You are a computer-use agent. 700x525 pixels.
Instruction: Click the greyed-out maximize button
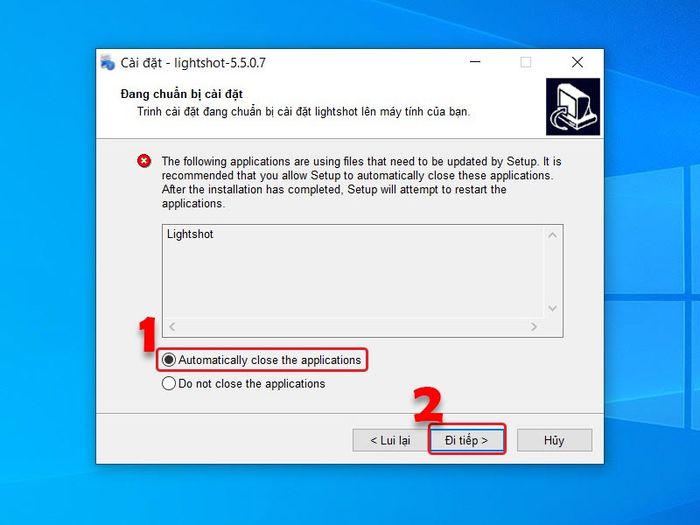(x=526, y=62)
